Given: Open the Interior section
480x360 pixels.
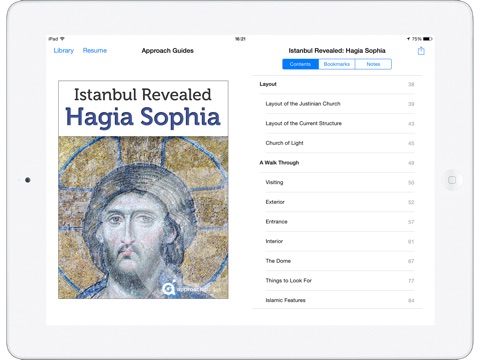Looking at the screenshot, I should tap(340, 242).
